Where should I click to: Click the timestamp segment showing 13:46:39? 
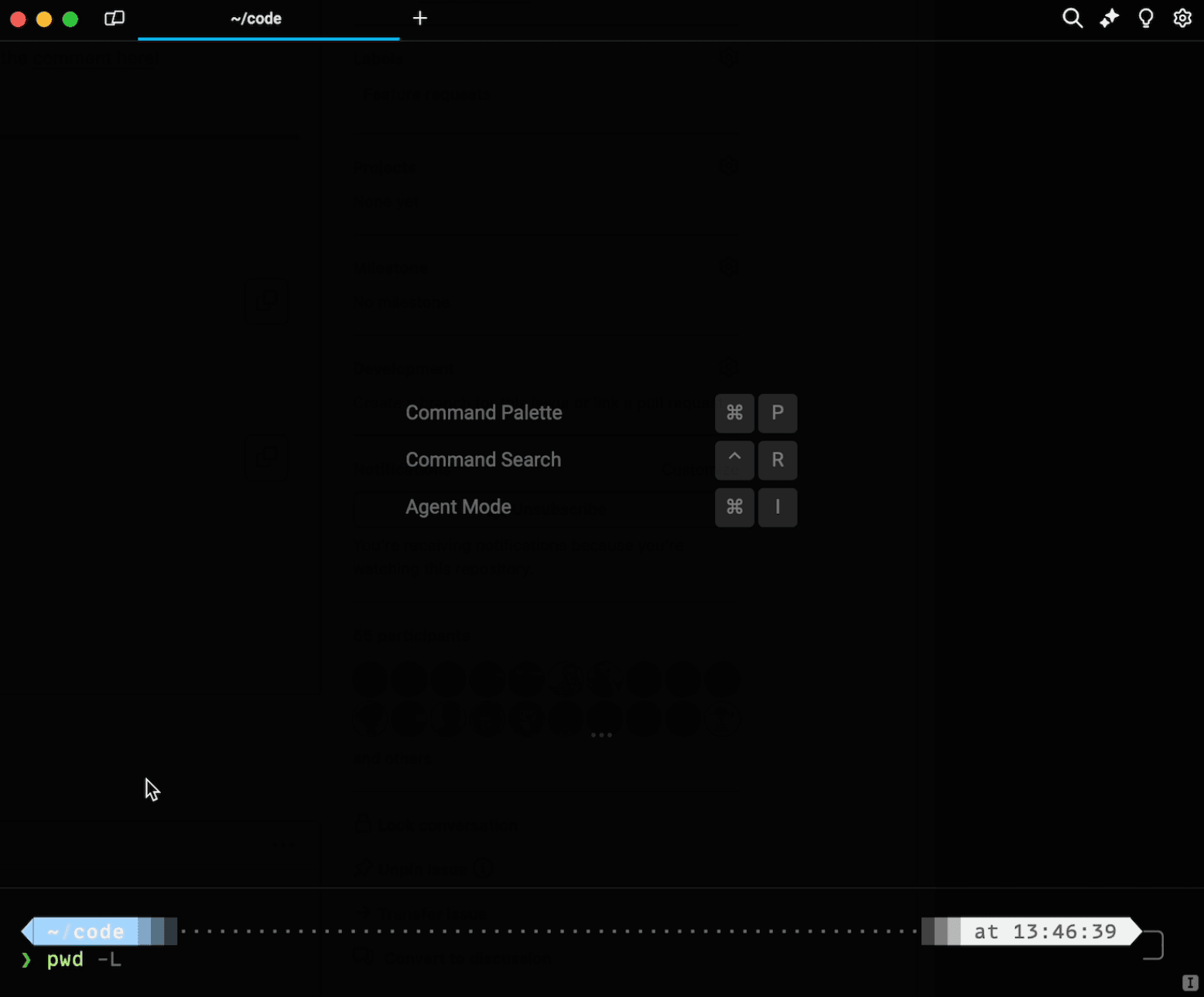click(x=1045, y=931)
